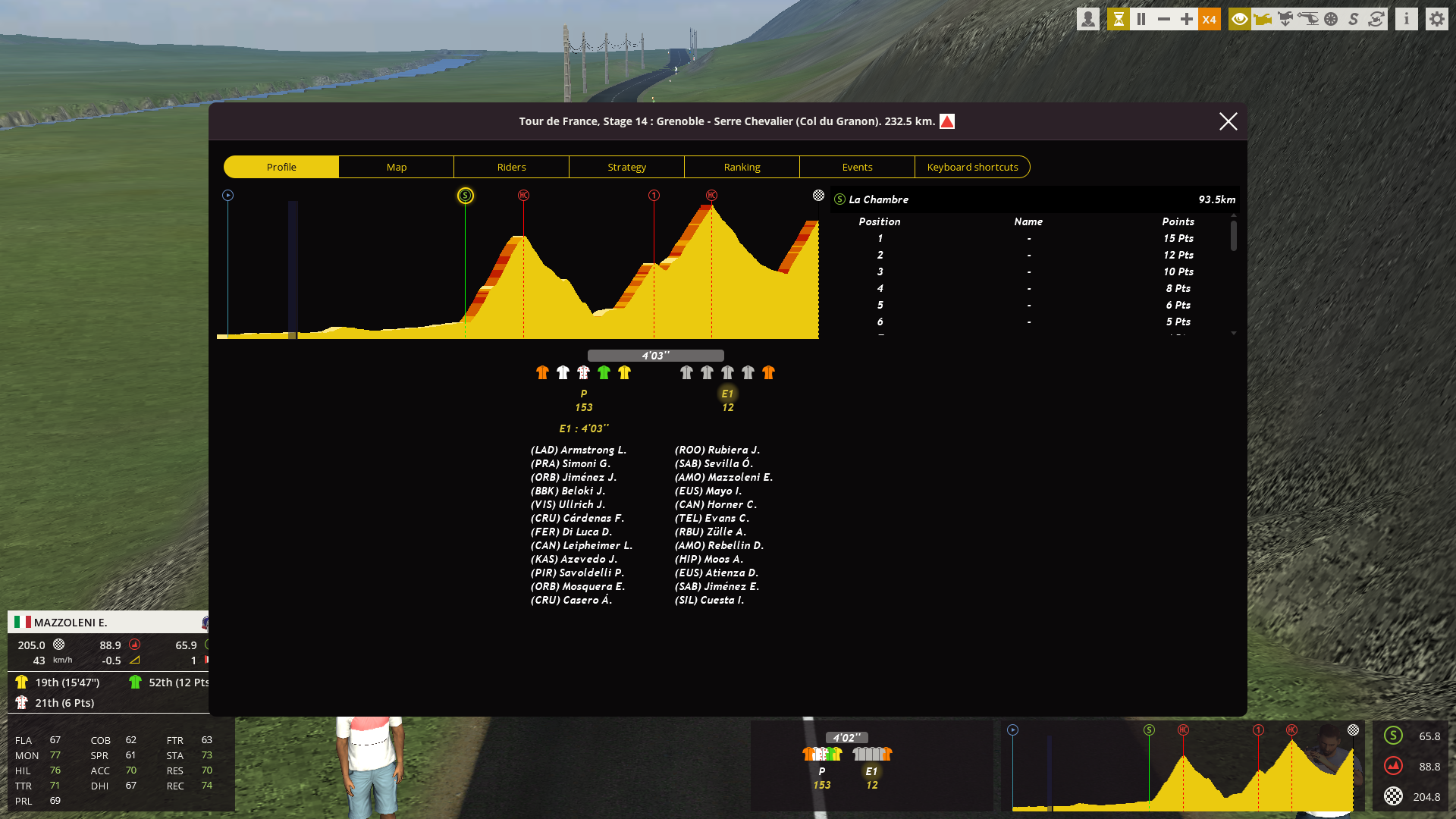Click the S sprint camera icon
Screen dimensions: 1456x819
(1354, 19)
